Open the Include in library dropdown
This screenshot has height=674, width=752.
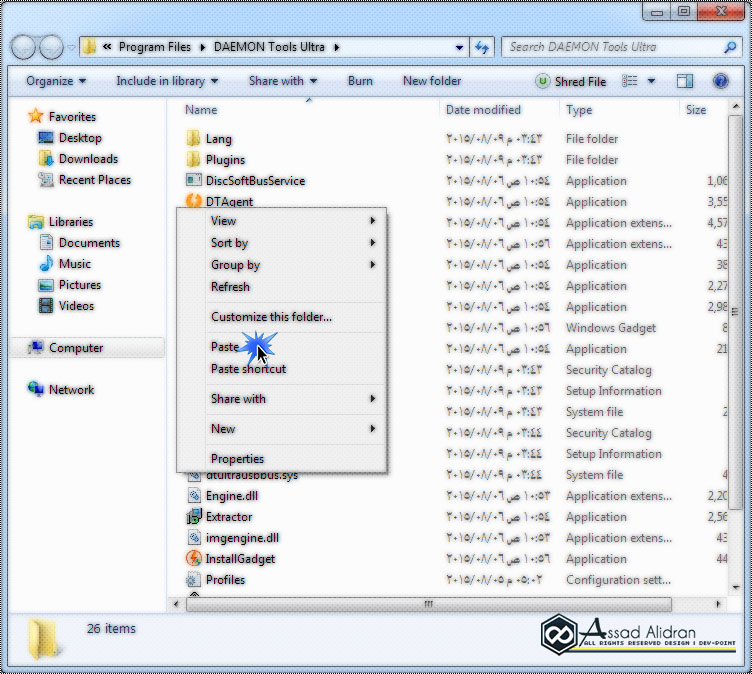click(x=167, y=81)
